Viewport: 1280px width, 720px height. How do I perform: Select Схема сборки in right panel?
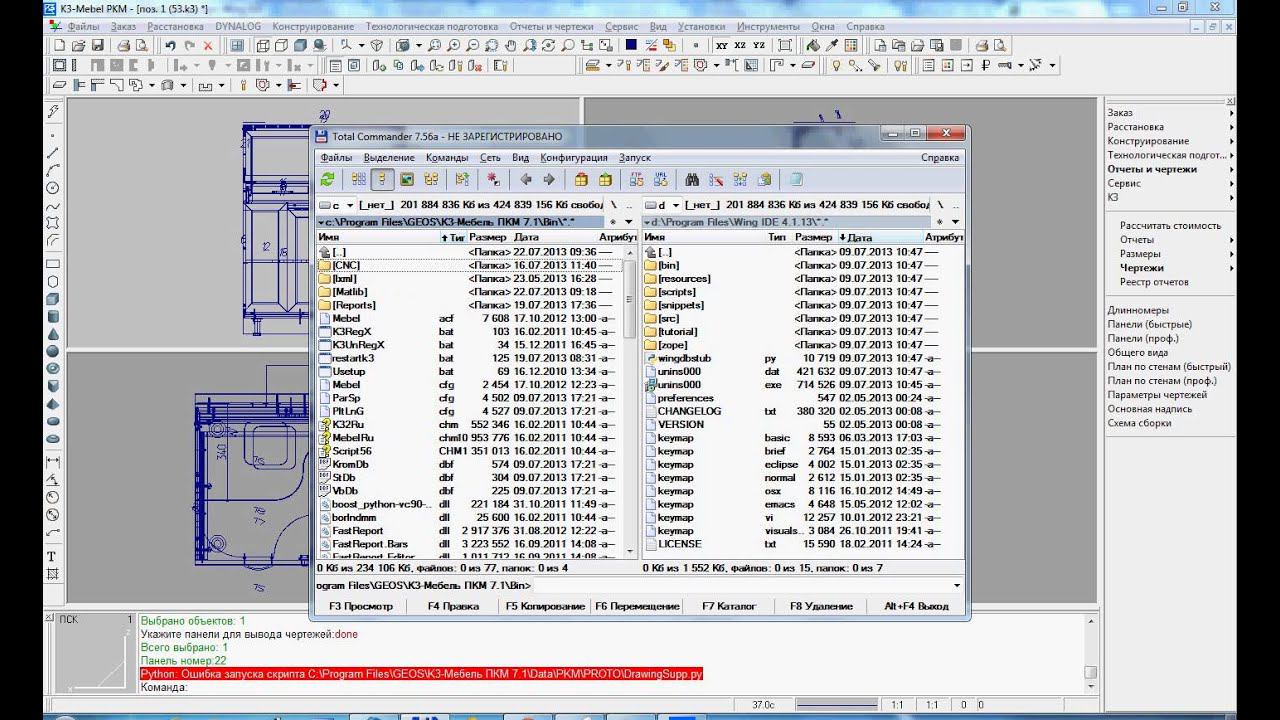(x=1138, y=423)
